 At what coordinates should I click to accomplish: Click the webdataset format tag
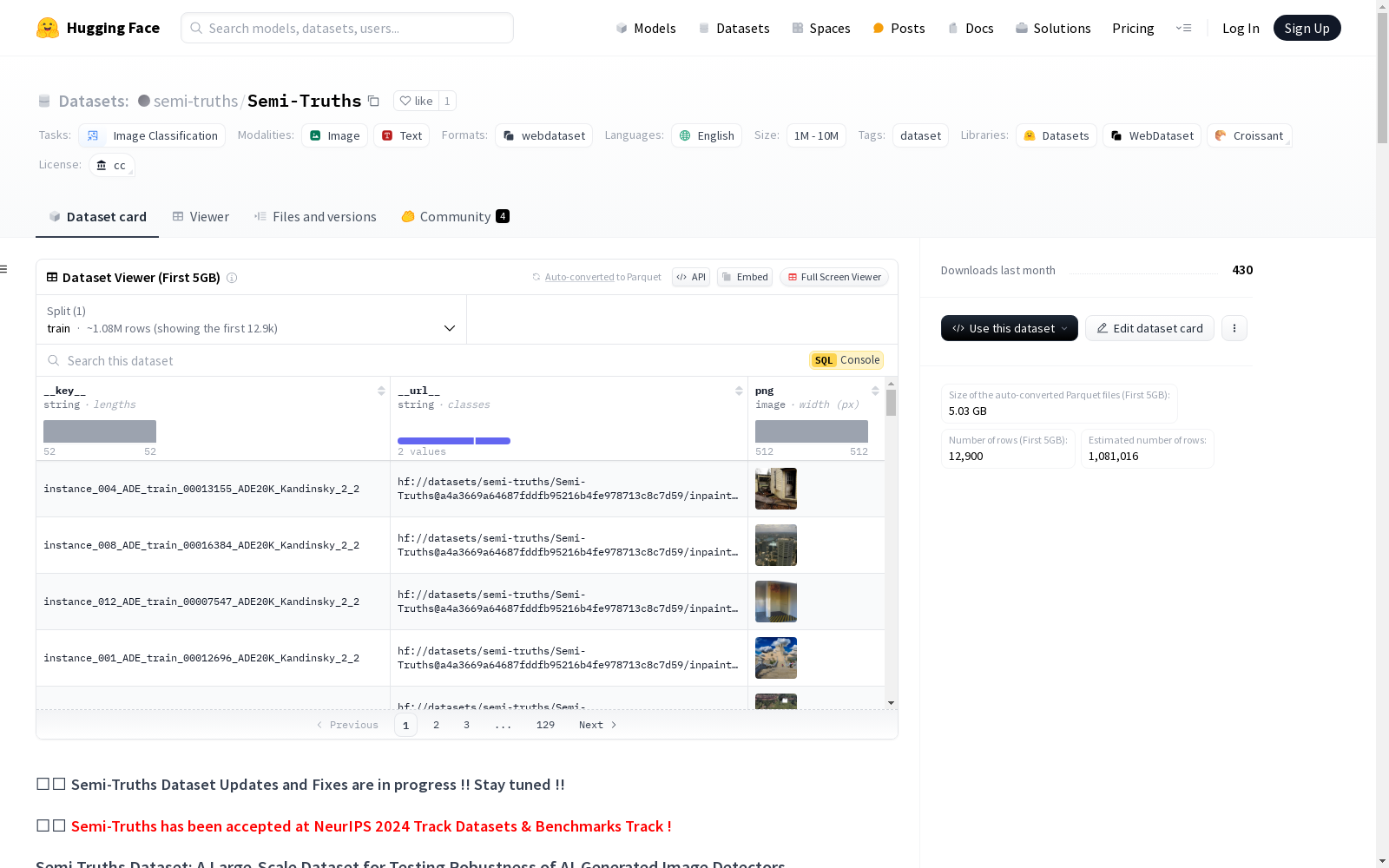click(544, 135)
